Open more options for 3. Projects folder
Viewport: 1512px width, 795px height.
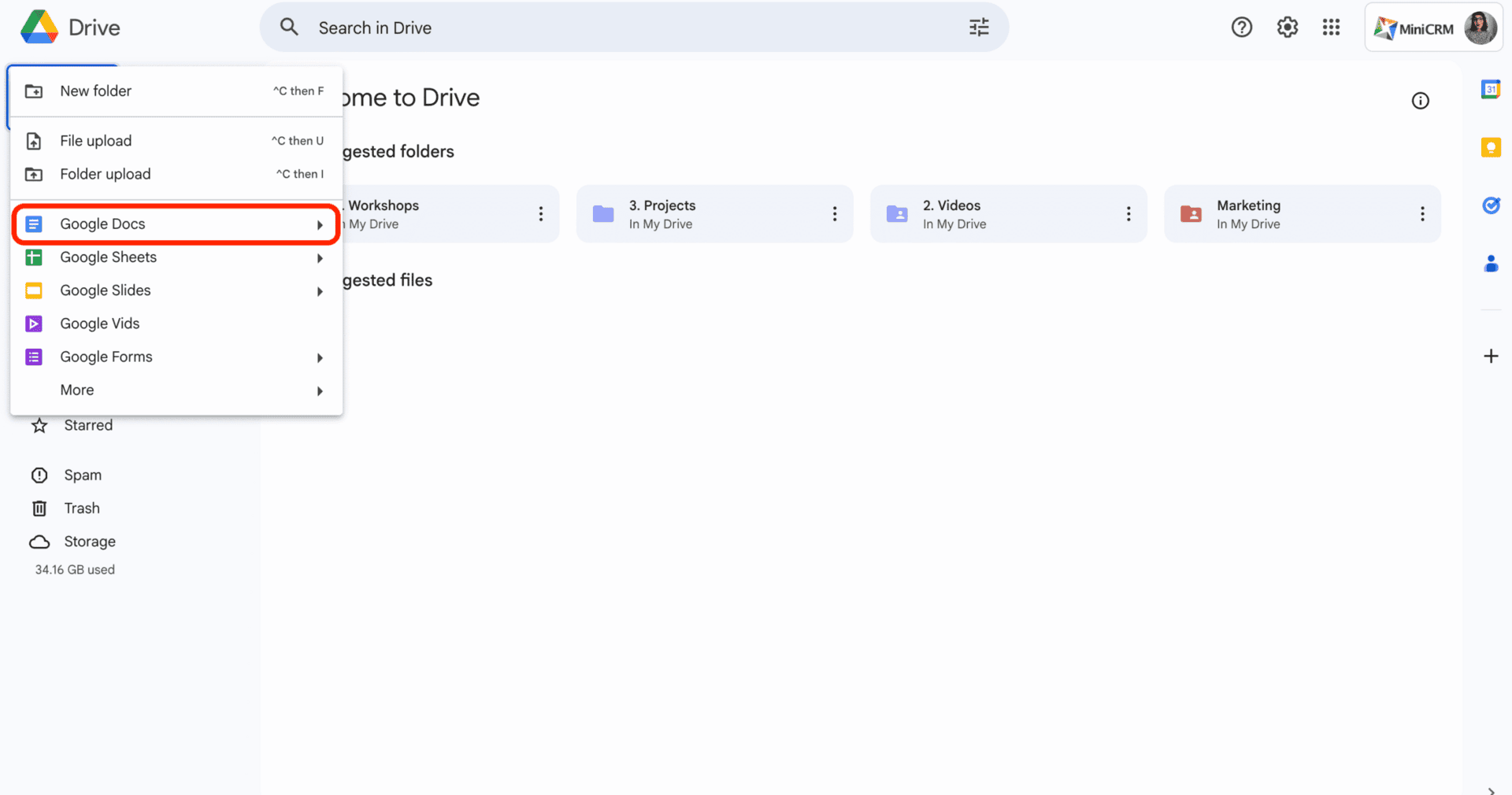coord(834,214)
